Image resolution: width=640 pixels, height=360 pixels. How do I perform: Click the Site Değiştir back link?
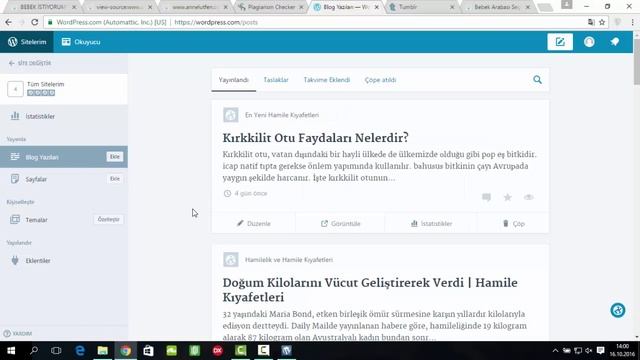point(30,63)
